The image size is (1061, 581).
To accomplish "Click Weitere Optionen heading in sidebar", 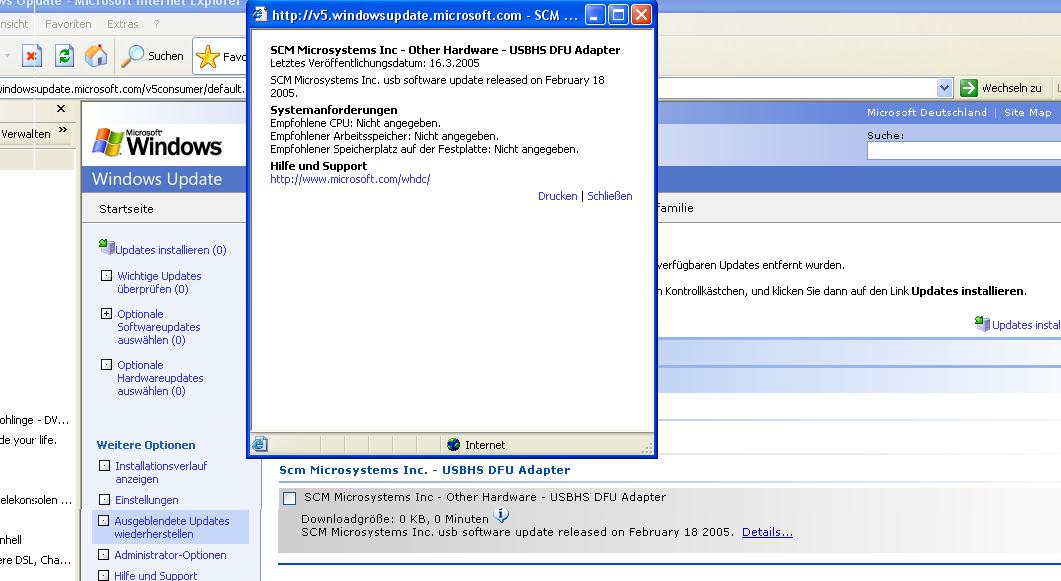I will pyautogui.click(x=146, y=445).
